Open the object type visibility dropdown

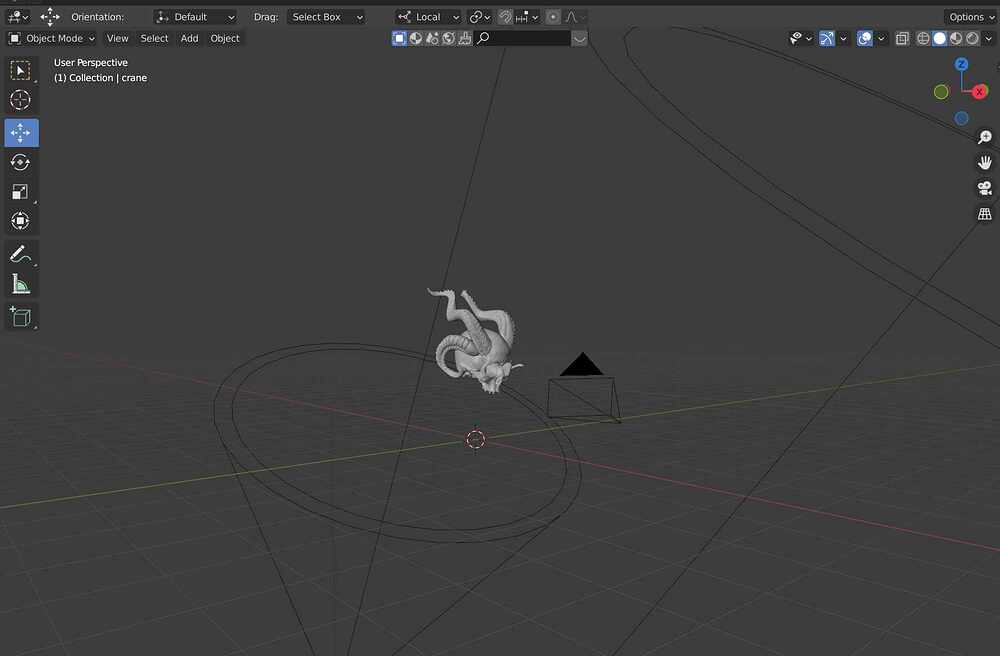coord(800,38)
